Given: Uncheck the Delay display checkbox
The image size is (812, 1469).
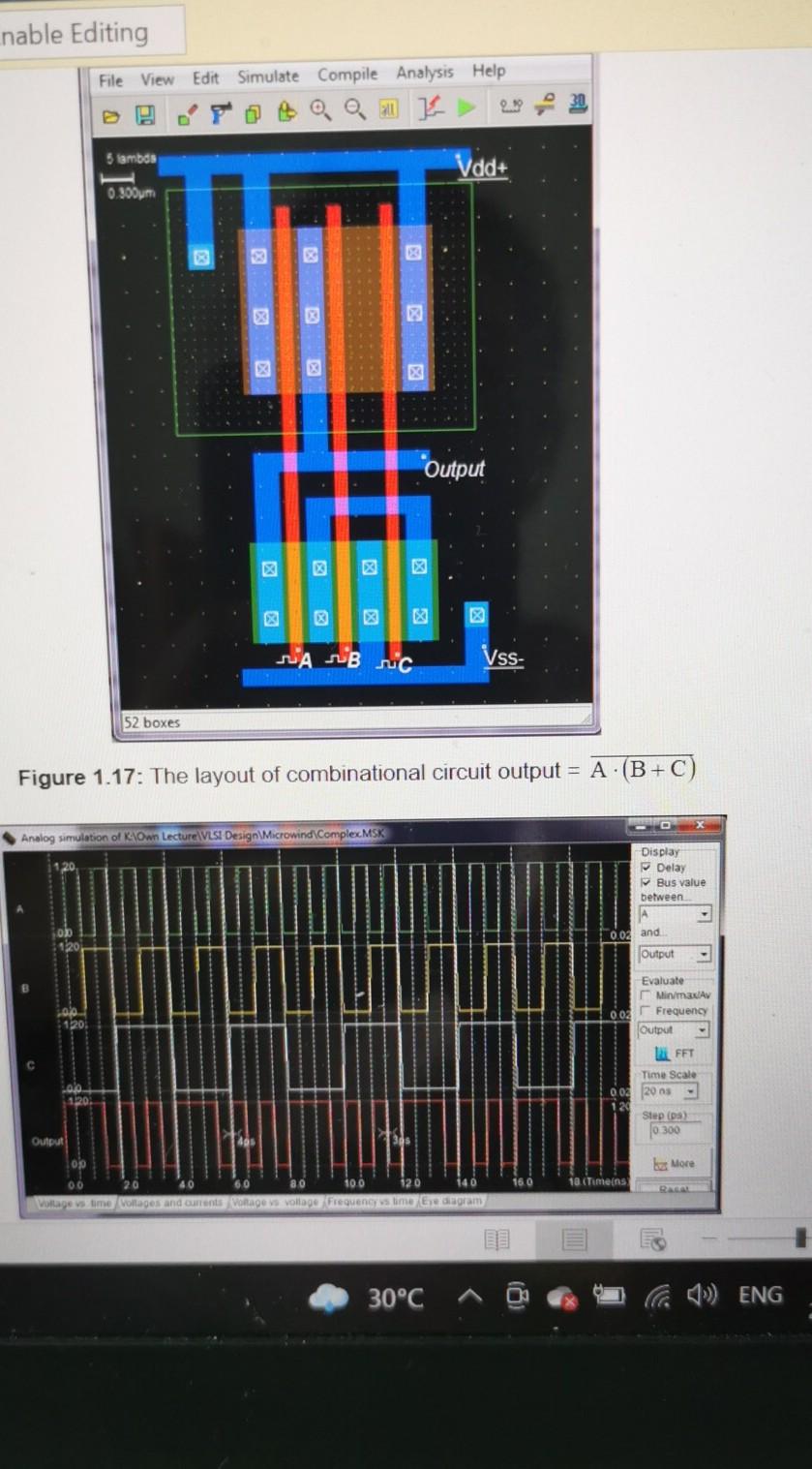Looking at the screenshot, I should pyautogui.click(x=647, y=868).
